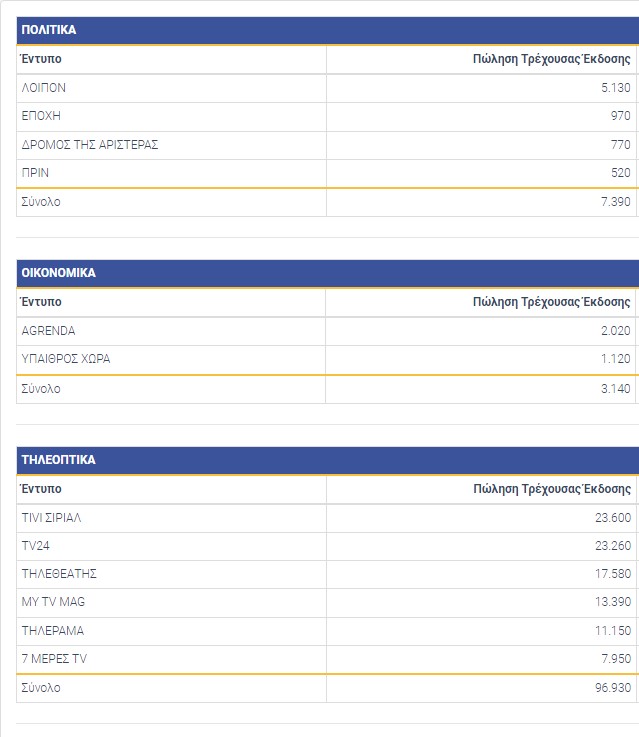Select the ΛΟΙΠΟΝ row label
Screen dimensions: 639x737
44,88
